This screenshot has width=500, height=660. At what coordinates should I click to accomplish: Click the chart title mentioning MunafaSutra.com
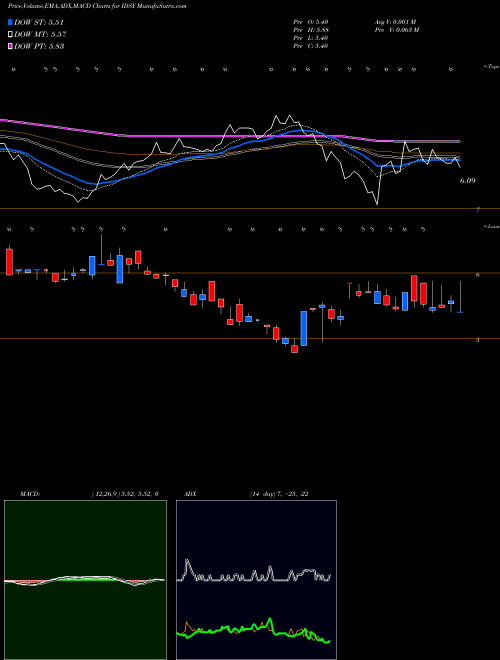pyautogui.click(x=97, y=6)
